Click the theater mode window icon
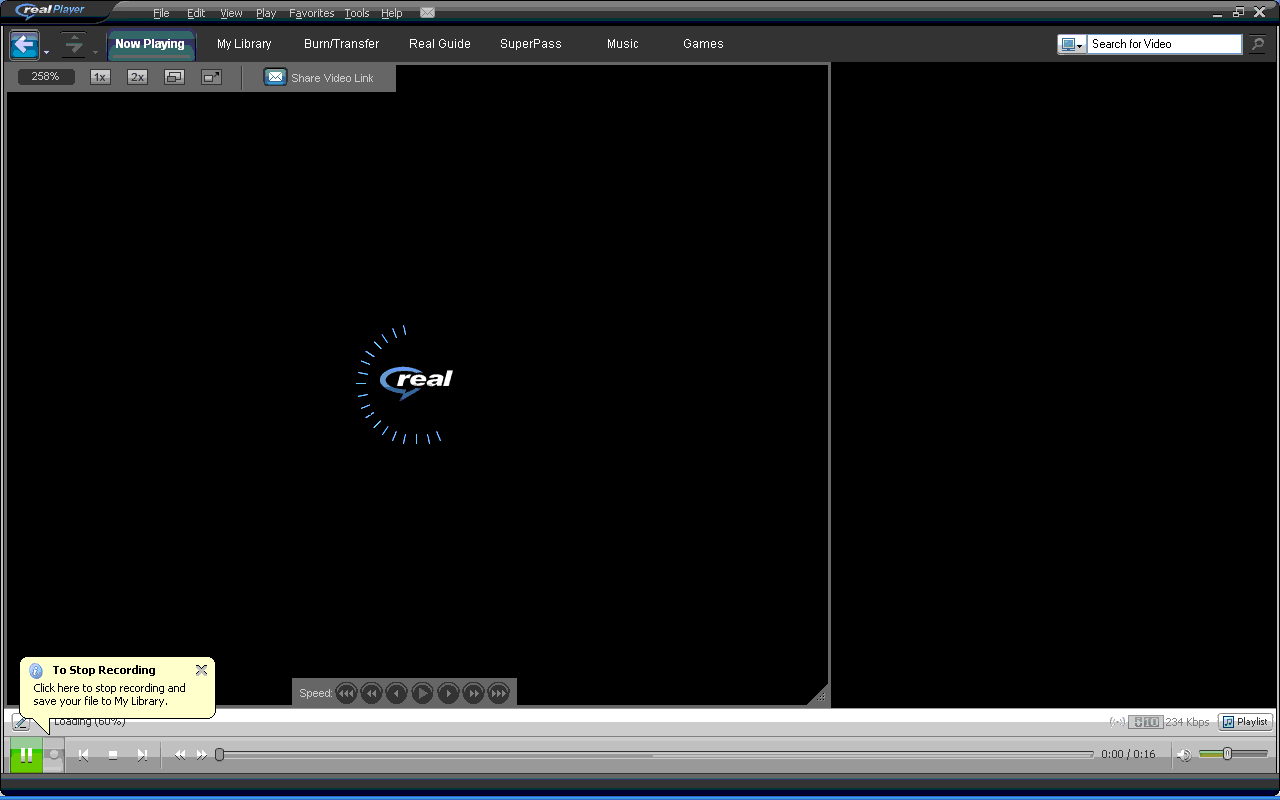1280x800 pixels. point(174,77)
